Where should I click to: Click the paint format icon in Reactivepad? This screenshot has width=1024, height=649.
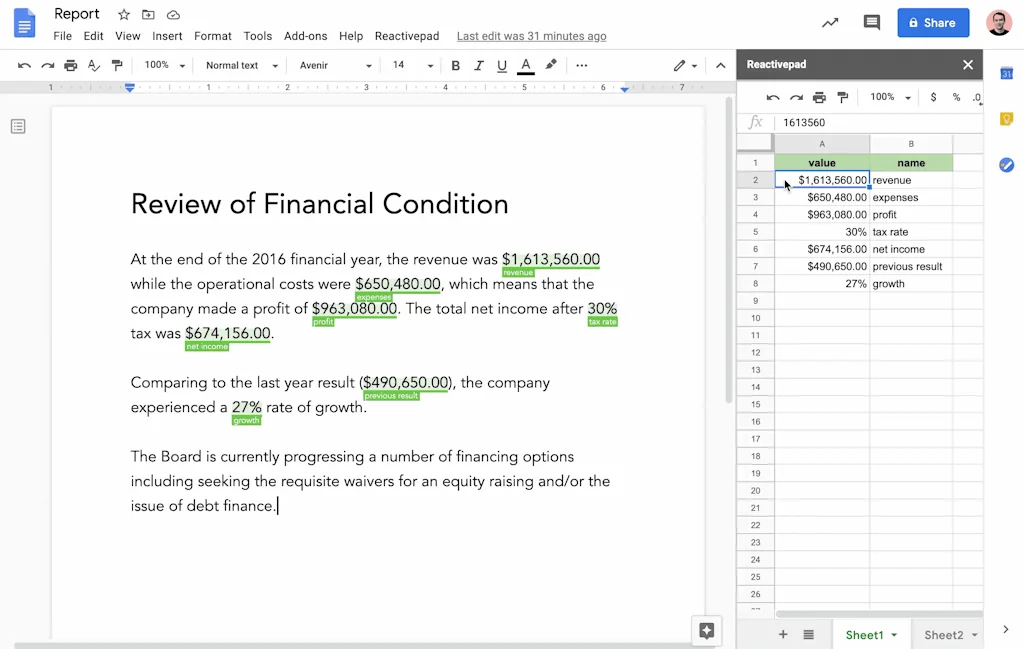(x=843, y=97)
